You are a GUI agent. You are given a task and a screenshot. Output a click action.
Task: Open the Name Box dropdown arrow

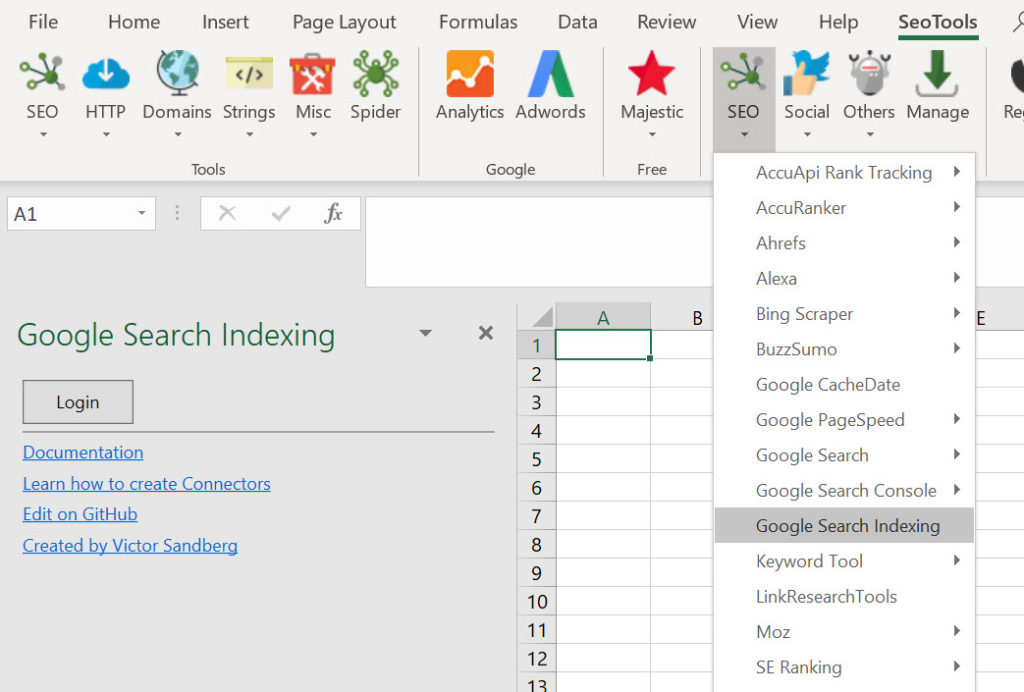pos(143,213)
